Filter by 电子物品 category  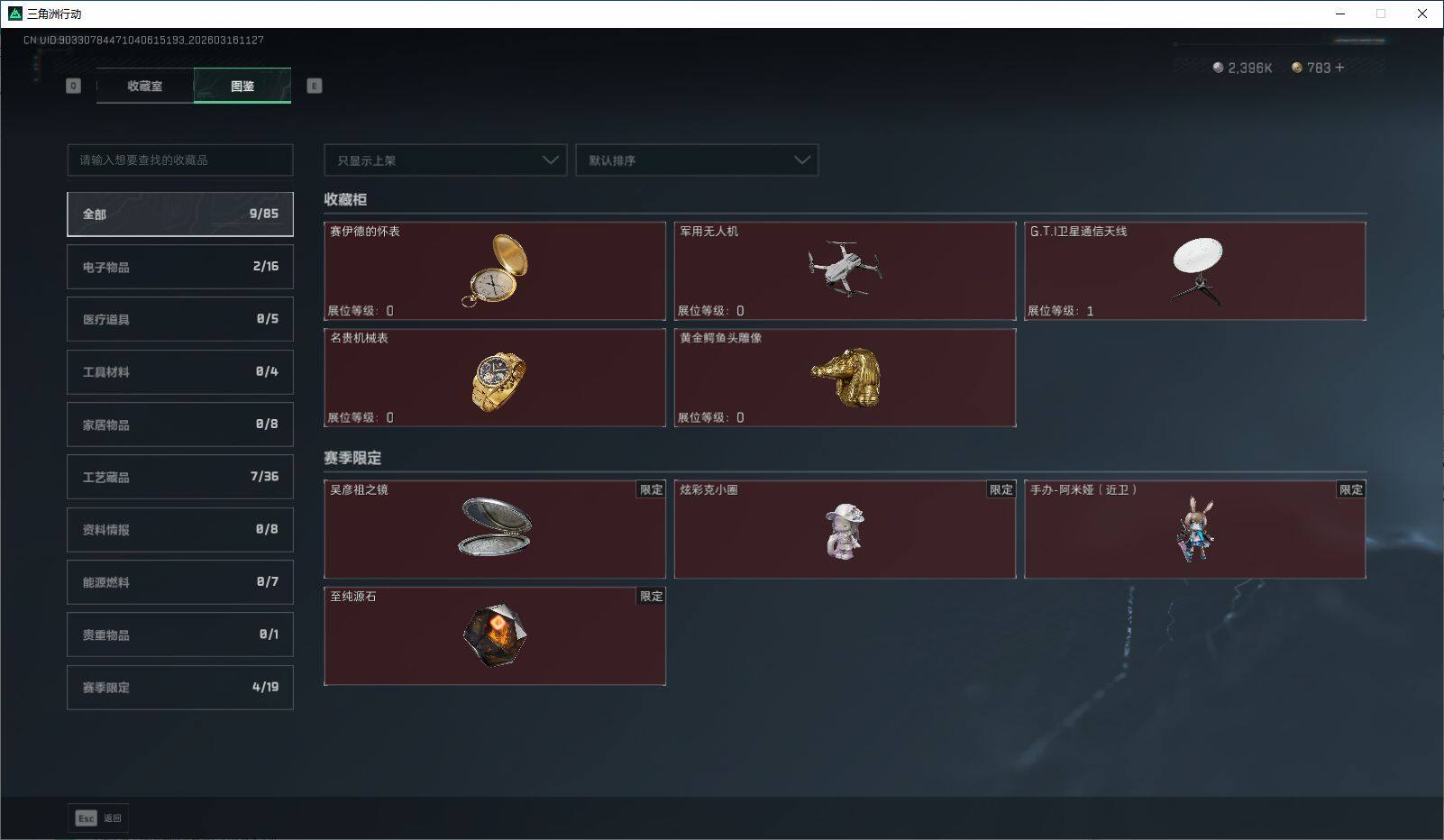click(180, 267)
